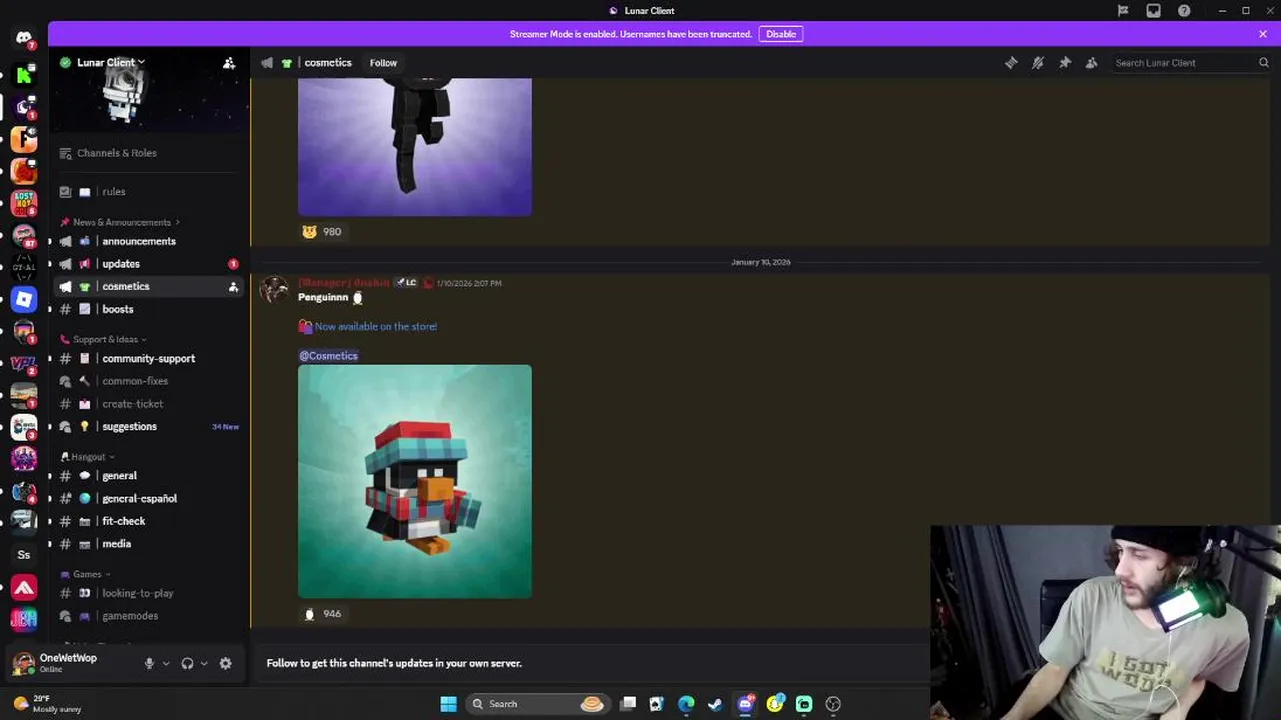Open weather widget showing 29°F
Image resolution: width=1281 pixels, height=720 pixels.
click(48, 704)
